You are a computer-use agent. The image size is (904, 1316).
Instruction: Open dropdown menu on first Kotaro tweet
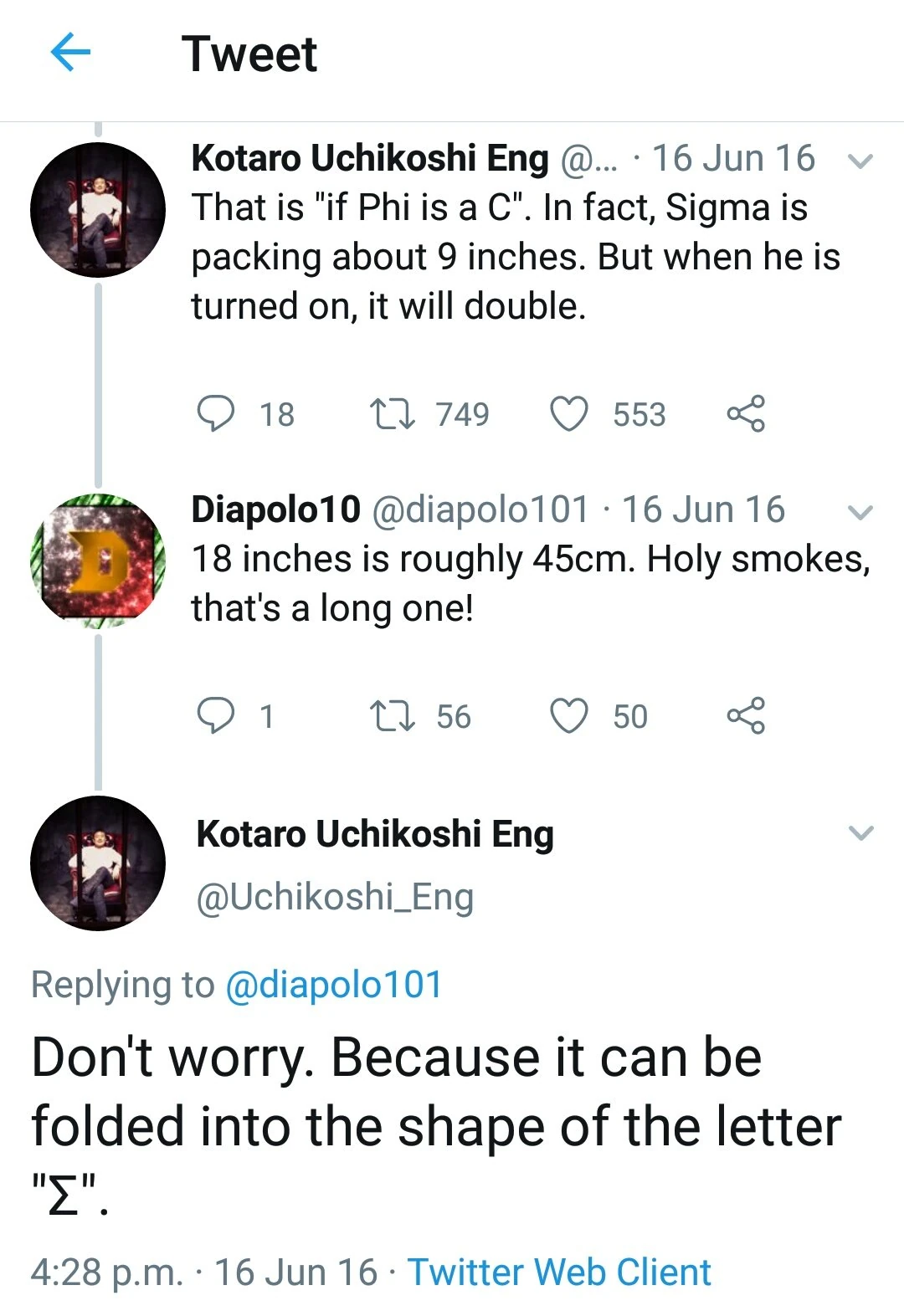pyautogui.click(x=860, y=161)
